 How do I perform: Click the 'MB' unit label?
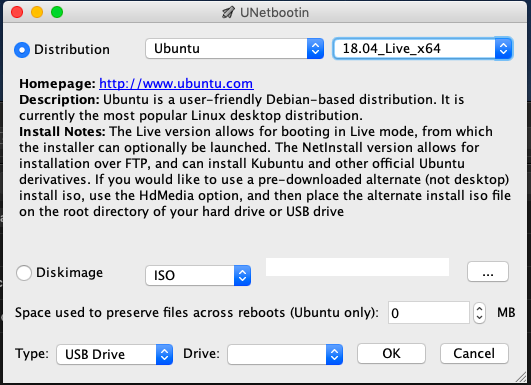506,313
